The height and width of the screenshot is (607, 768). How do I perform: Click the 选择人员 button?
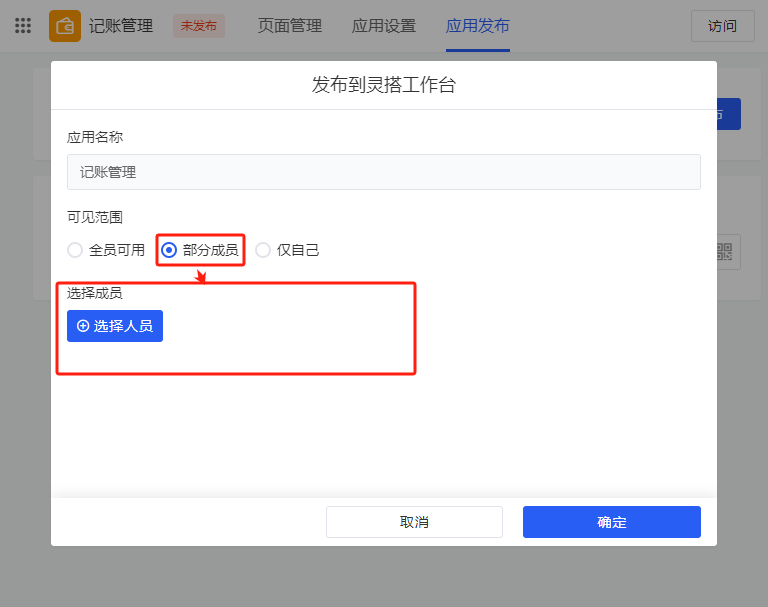[115, 326]
